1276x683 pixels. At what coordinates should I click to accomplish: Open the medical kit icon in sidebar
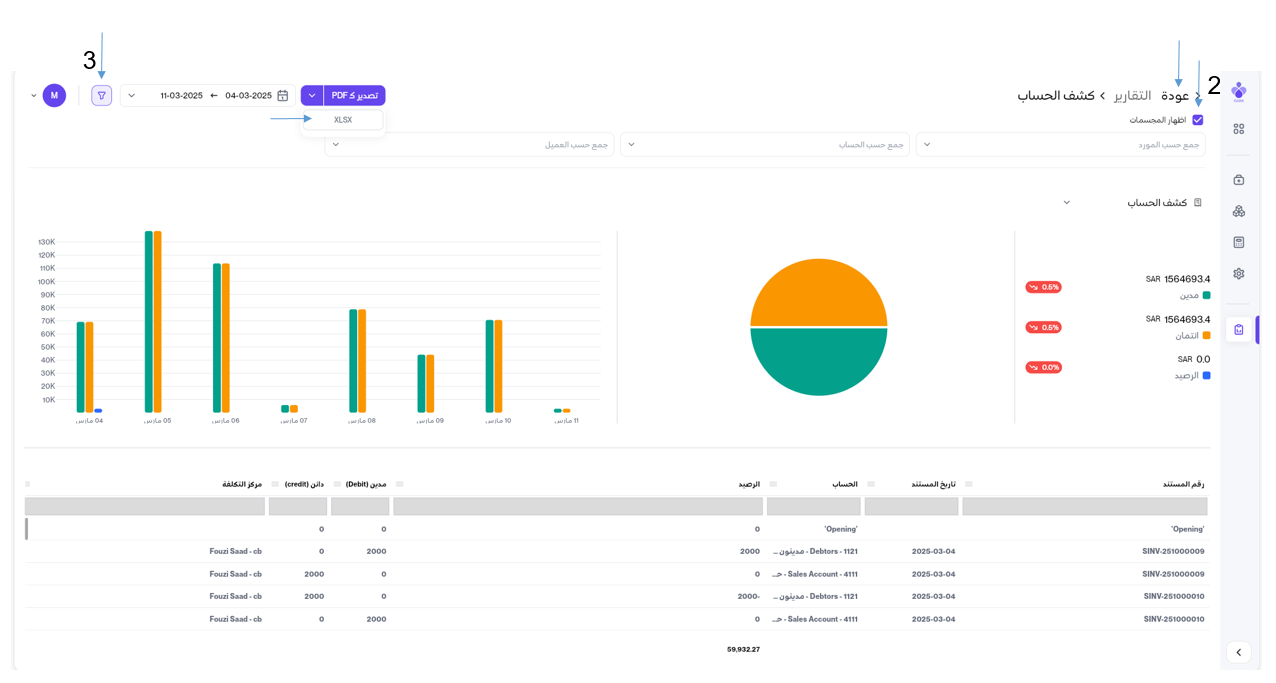click(1239, 180)
